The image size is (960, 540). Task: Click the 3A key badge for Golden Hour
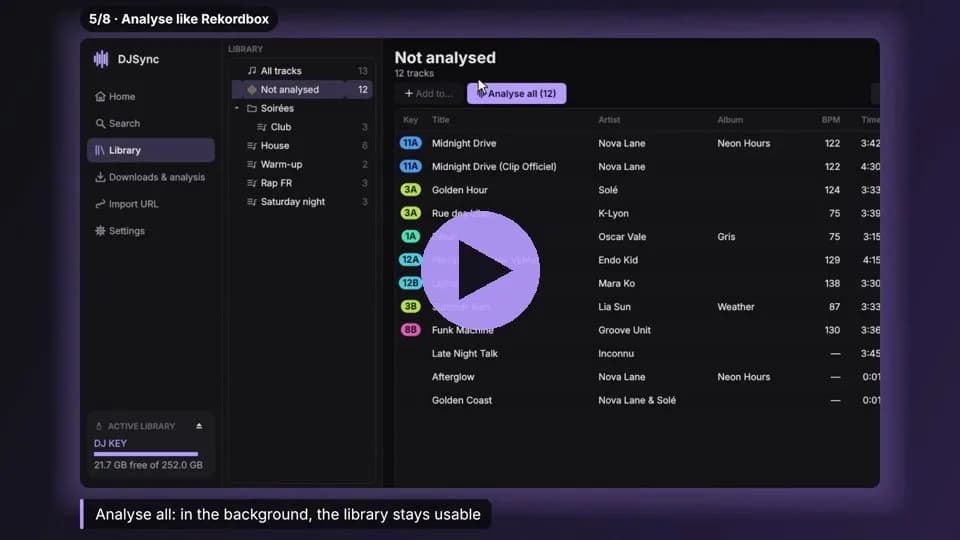[x=410, y=190]
